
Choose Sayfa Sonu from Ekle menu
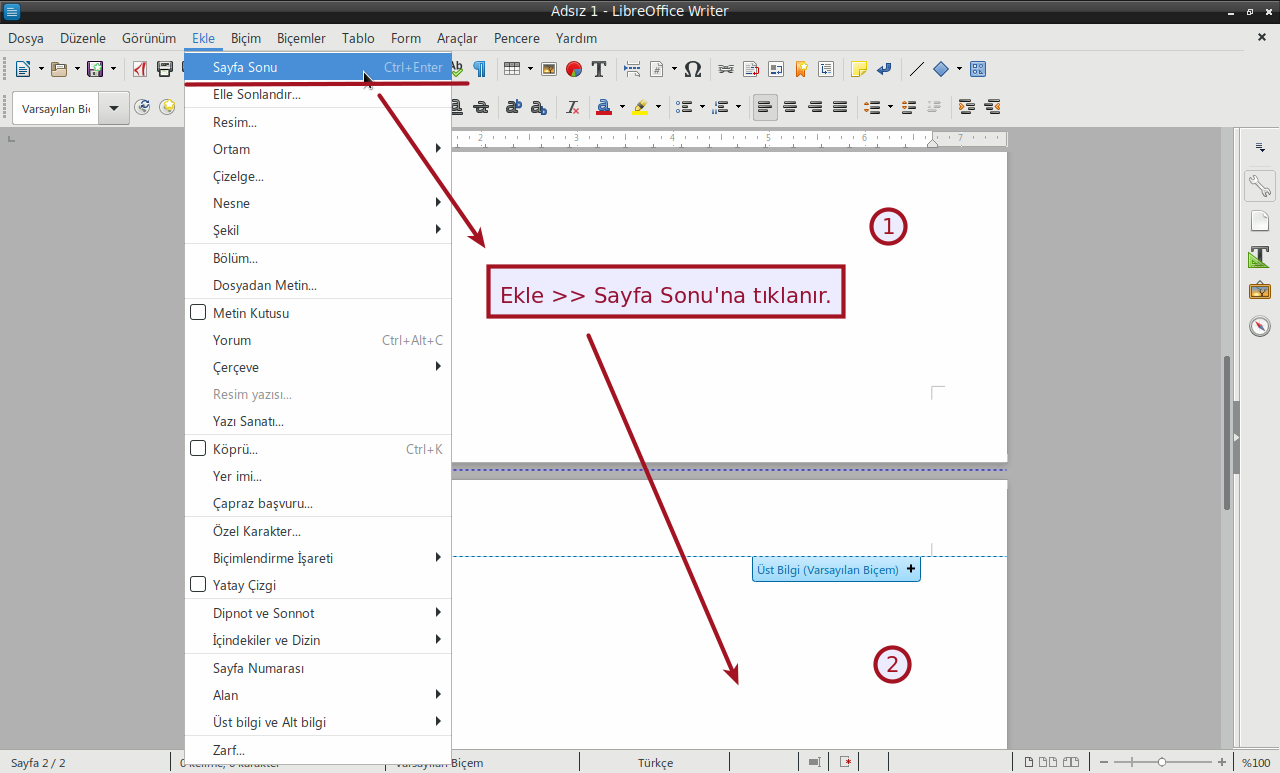318,68
